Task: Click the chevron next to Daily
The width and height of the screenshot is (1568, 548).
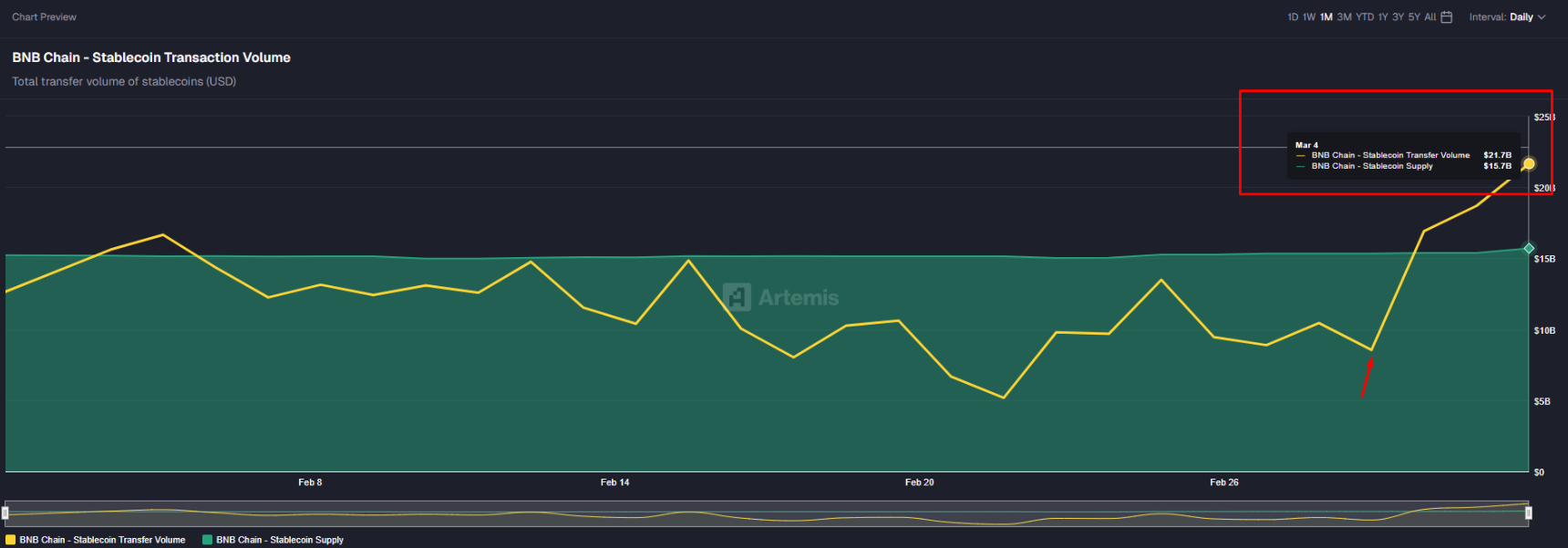Action: [x=1542, y=17]
